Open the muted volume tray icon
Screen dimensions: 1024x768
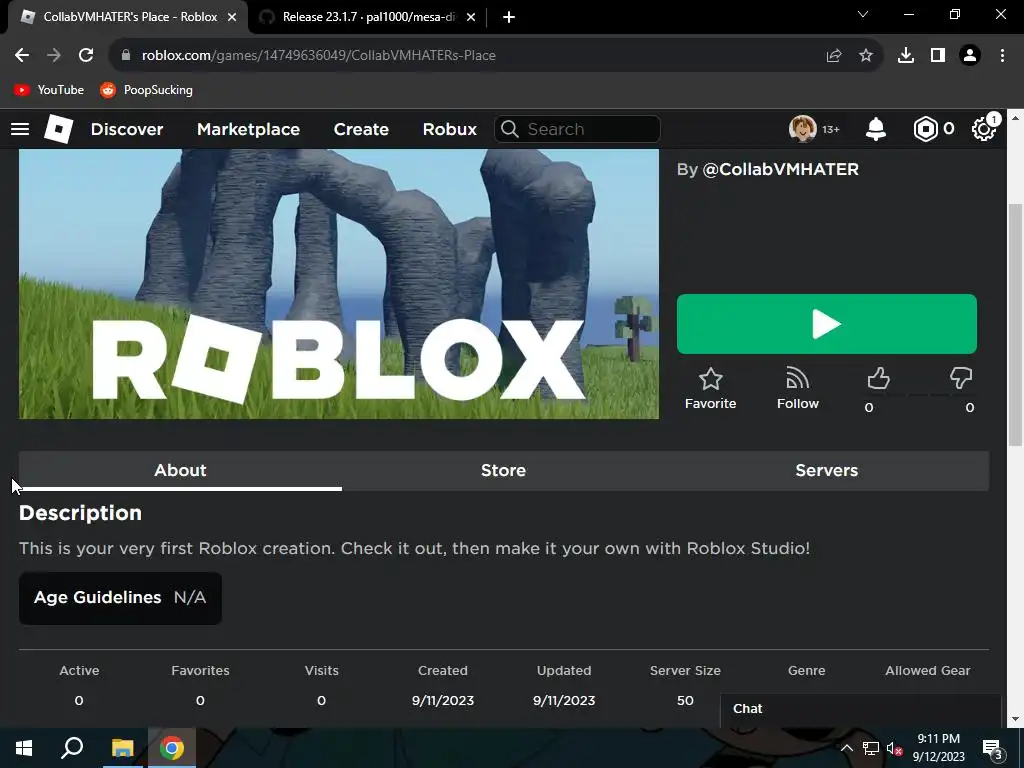[x=895, y=748]
